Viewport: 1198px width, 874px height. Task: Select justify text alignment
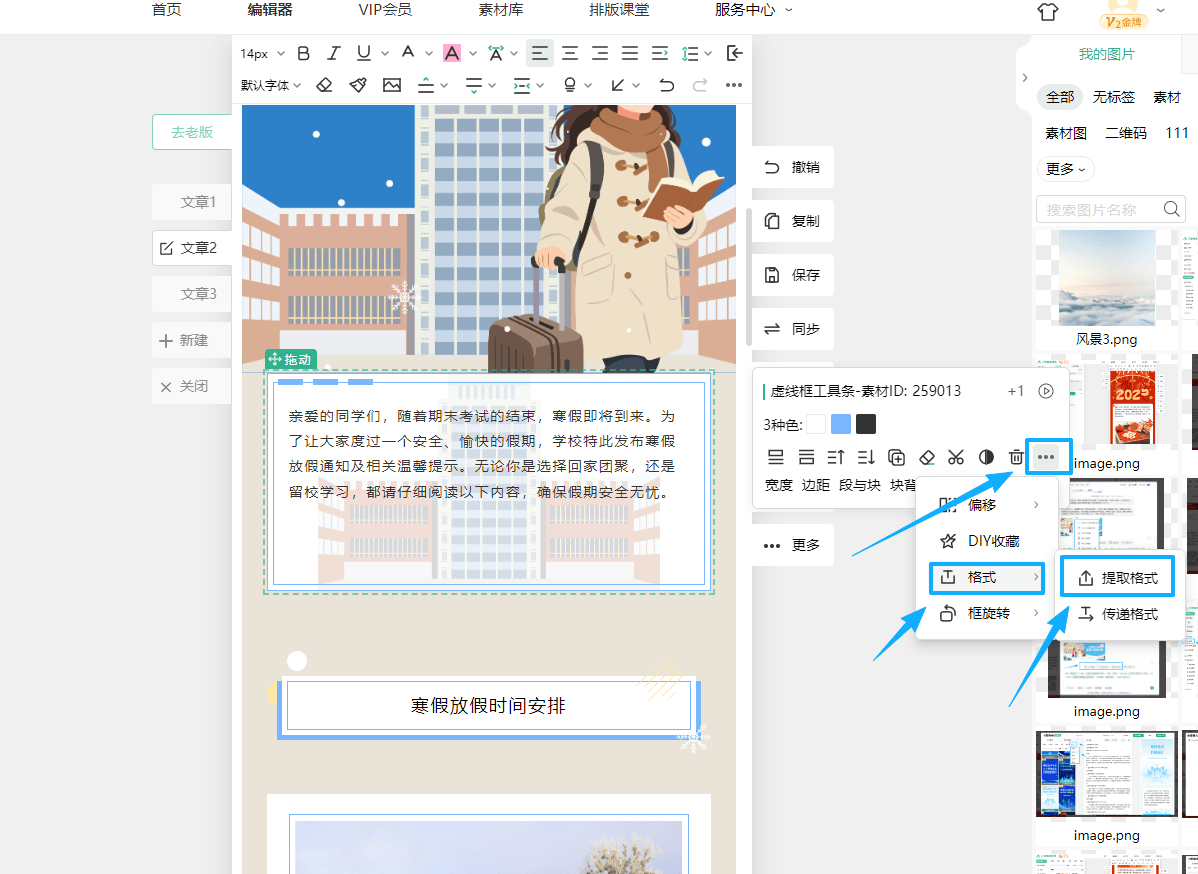[630, 53]
